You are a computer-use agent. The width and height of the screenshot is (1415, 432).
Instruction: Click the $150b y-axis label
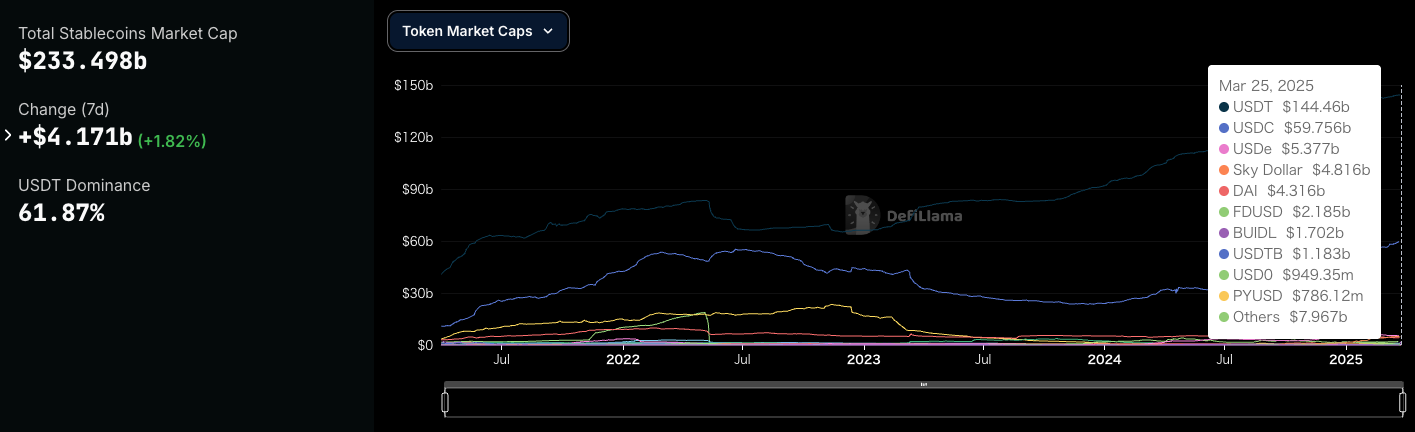[x=414, y=86]
